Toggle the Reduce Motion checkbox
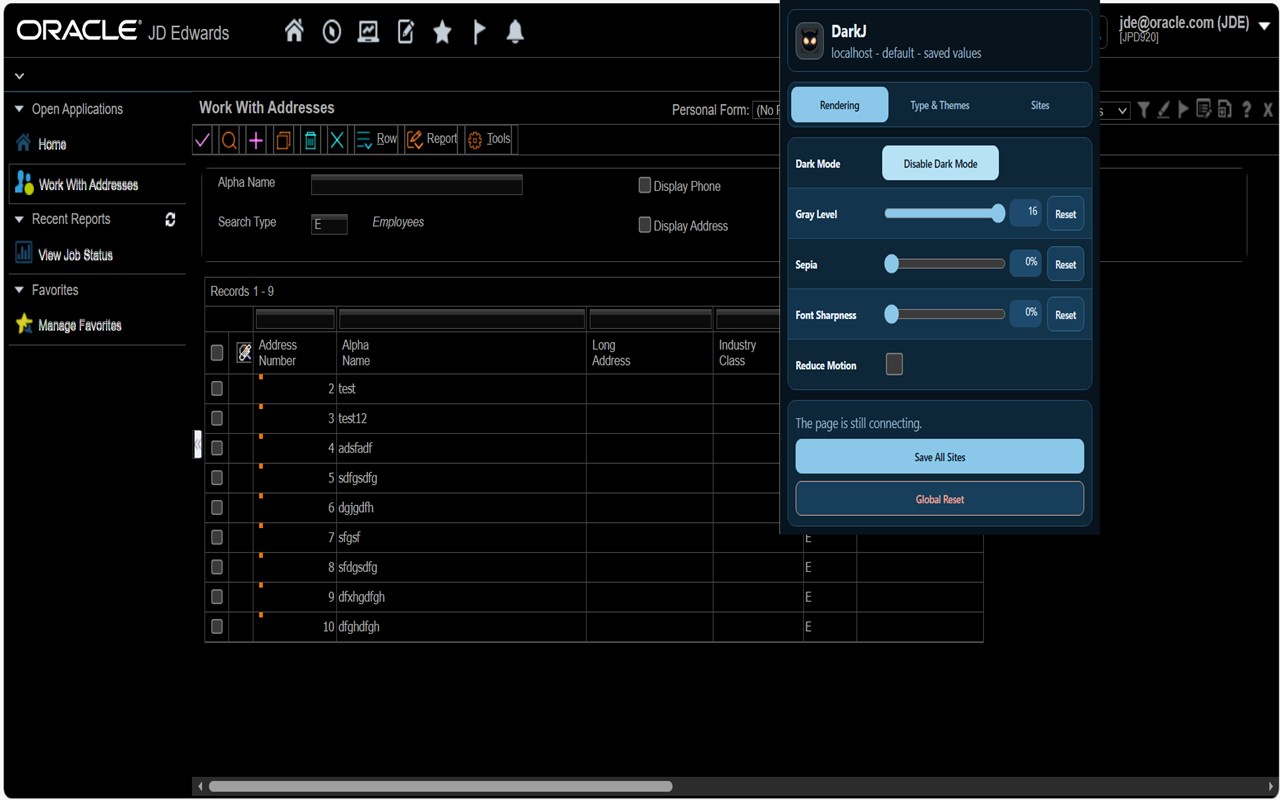 [894, 364]
